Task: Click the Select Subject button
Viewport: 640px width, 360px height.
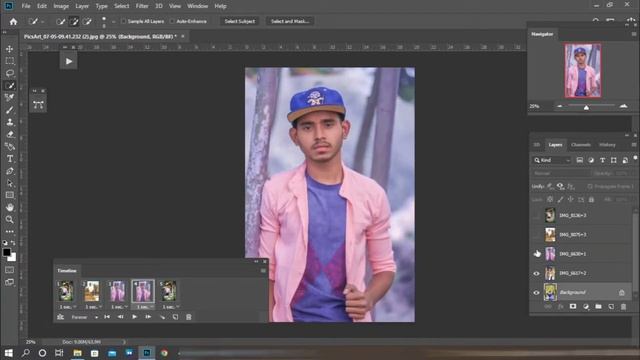Action: pyautogui.click(x=240, y=21)
